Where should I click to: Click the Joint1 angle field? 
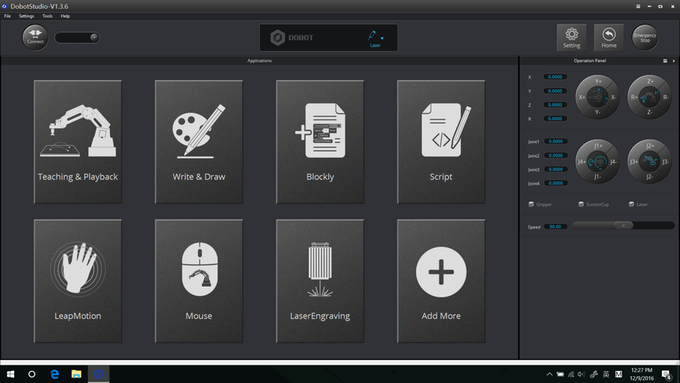556,141
